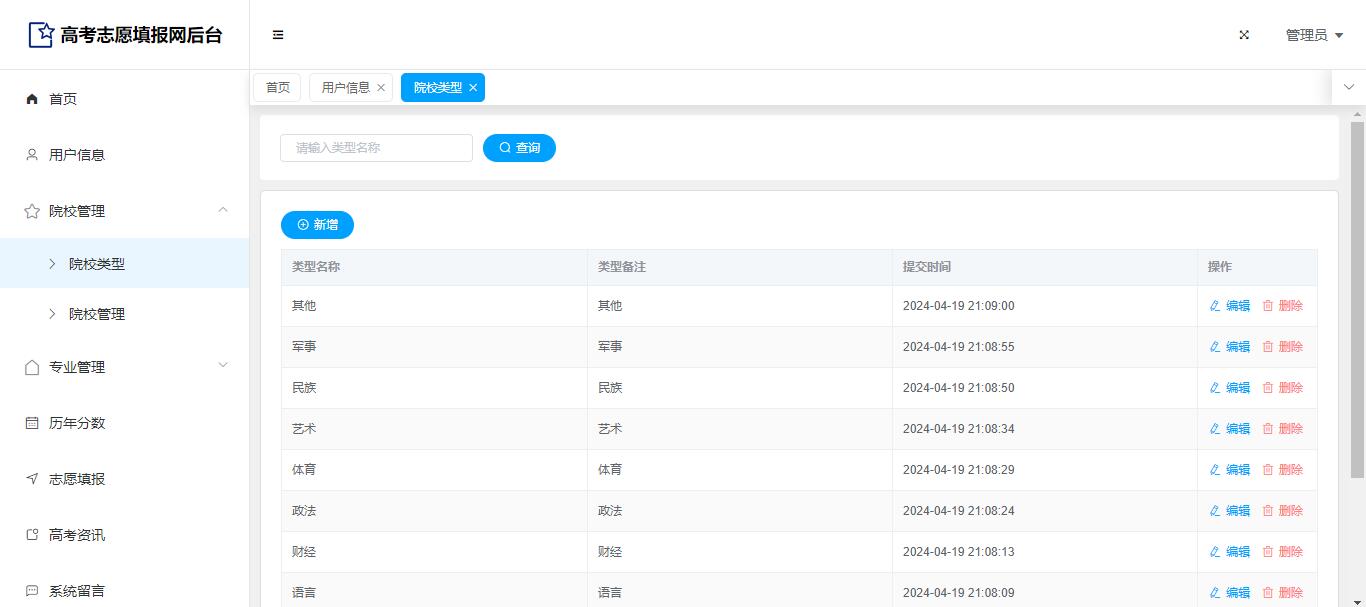Open 首页 from the sidebar home icon
The width and height of the screenshot is (1366, 607).
[x=32, y=99]
